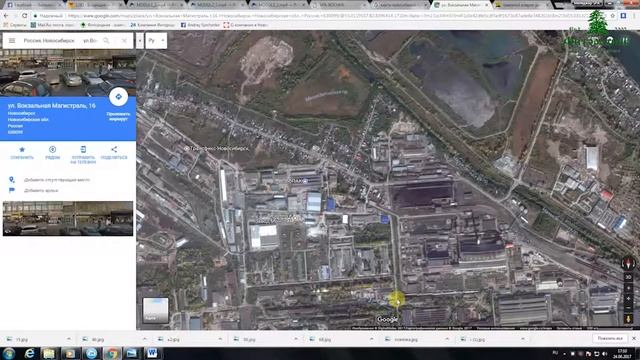The image size is (640, 360).
Task: Save the place with the star icon
Action: coord(22,149)
